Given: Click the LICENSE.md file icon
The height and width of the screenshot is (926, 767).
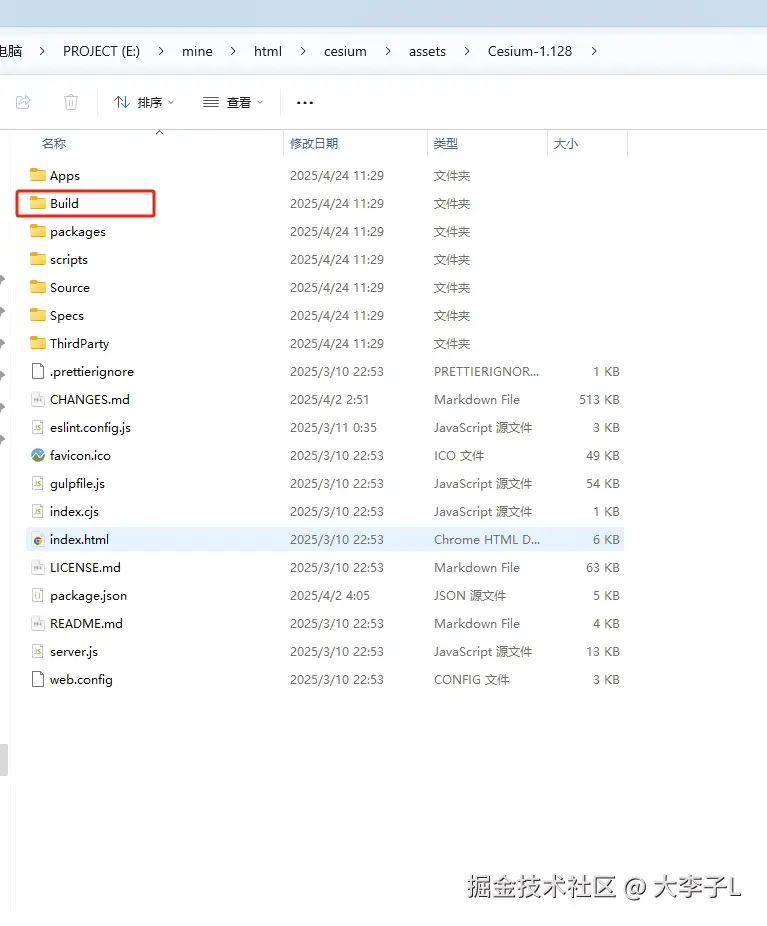Looking at the screenshot, I should click(x=38, y=567).
